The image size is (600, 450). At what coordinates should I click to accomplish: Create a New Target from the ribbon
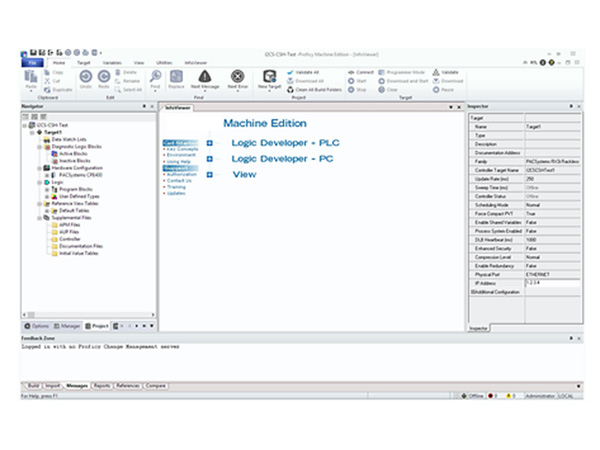click(270, 77)
